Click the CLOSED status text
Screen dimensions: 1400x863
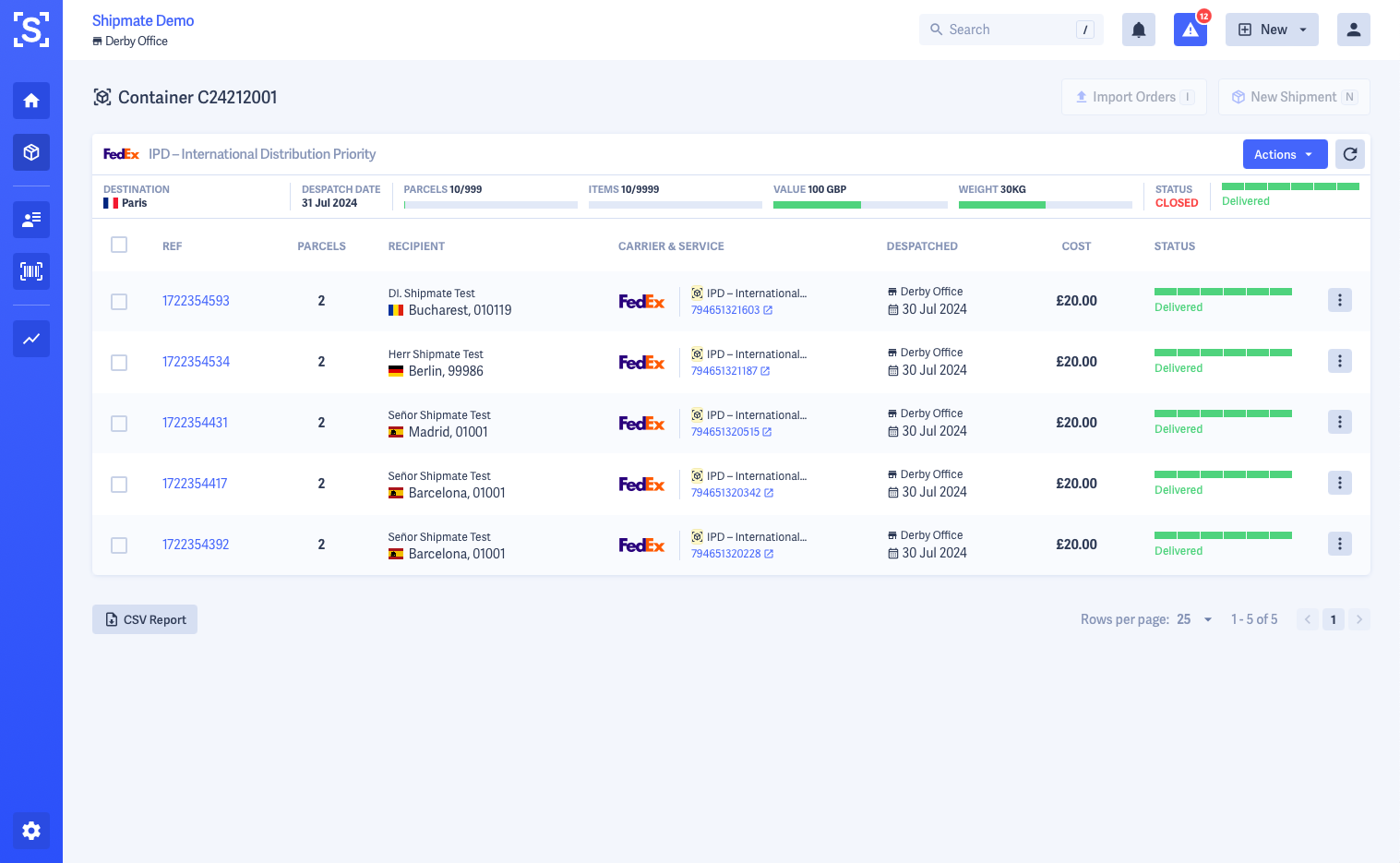(x=1177, y=203)
